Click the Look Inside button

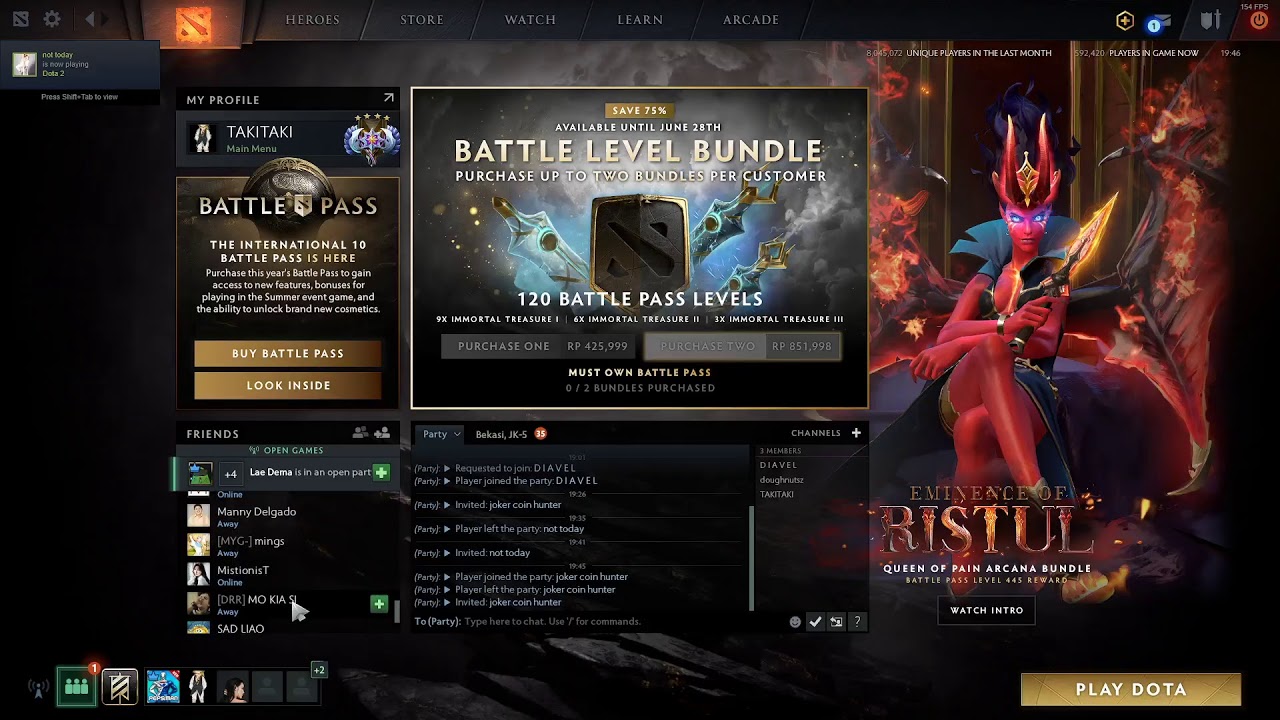[288, 385]
